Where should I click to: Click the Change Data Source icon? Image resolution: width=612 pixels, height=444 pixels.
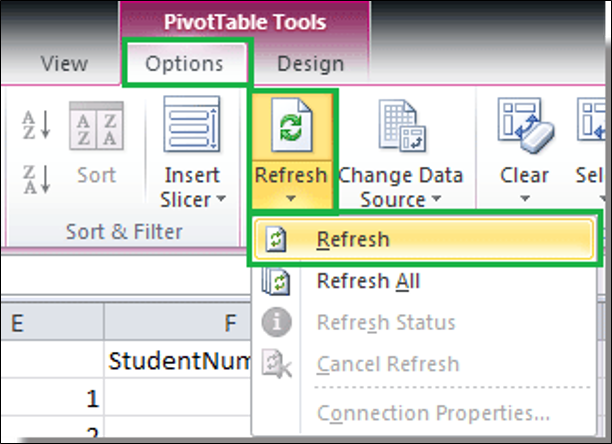[x=402, y=125]
